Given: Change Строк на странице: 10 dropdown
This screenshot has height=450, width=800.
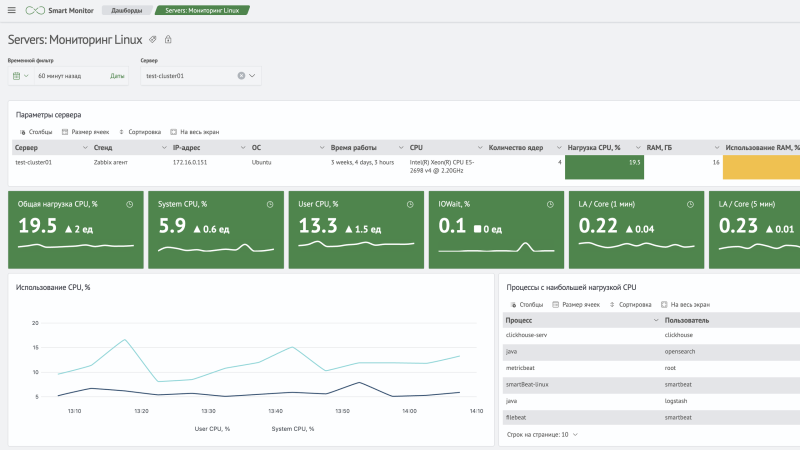Looking at the screenshot, I should click(x=542, y=435).
